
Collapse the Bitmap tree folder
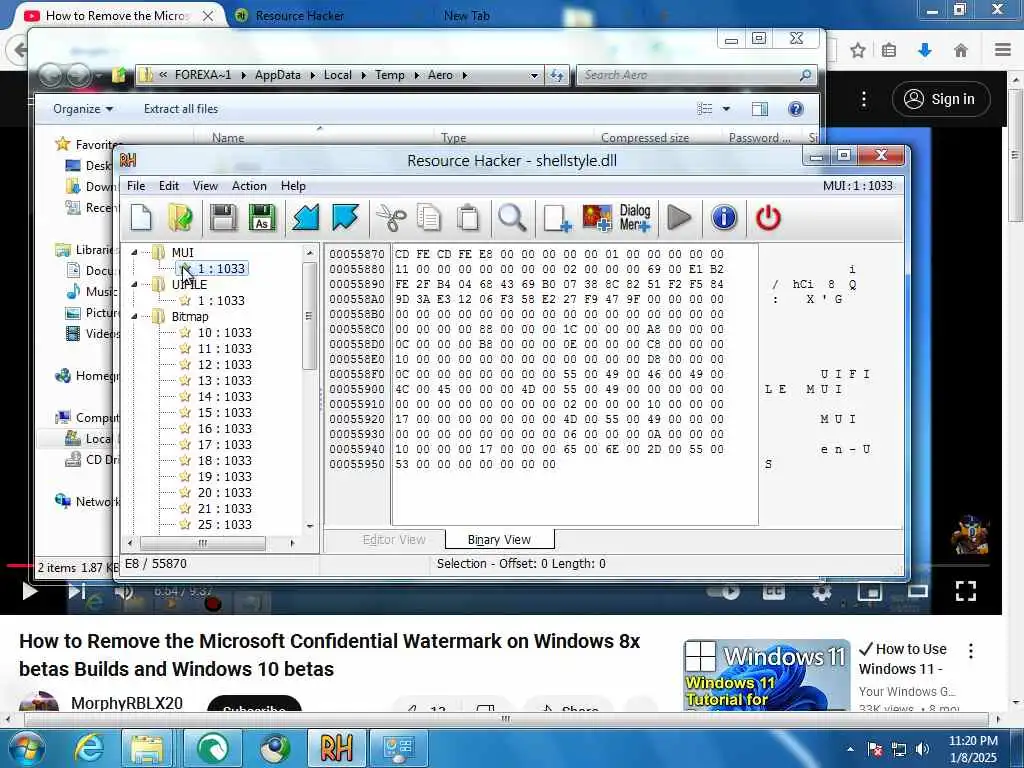pos(134,317)
